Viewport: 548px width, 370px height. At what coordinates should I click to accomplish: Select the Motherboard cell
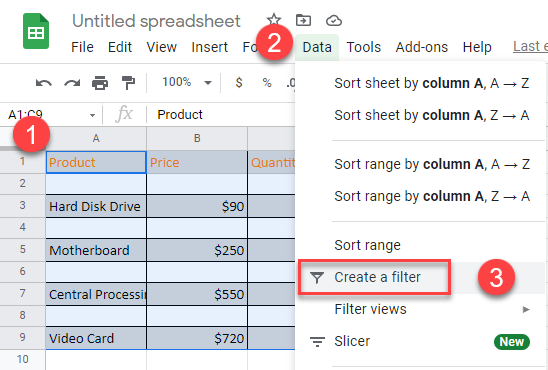pos(96,250)
